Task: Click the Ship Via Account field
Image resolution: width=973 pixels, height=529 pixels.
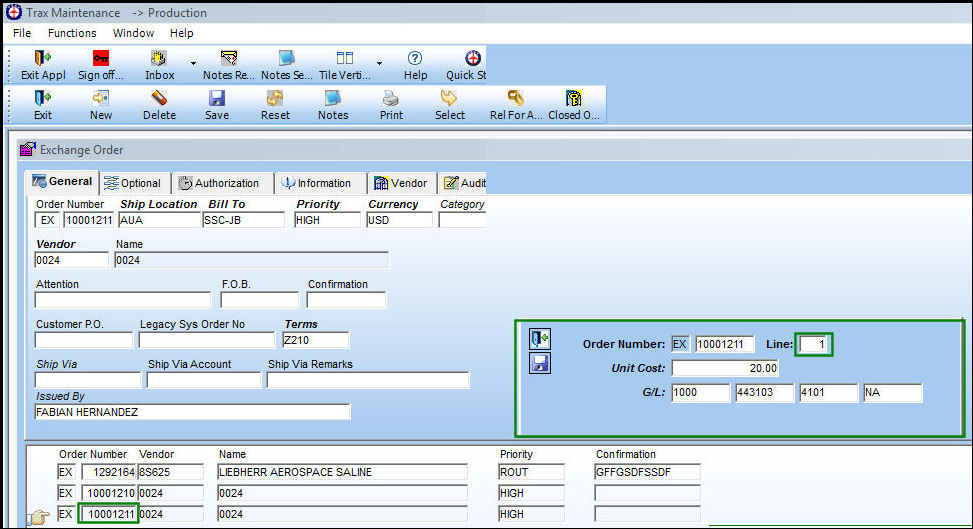Action: pos(204,380)
